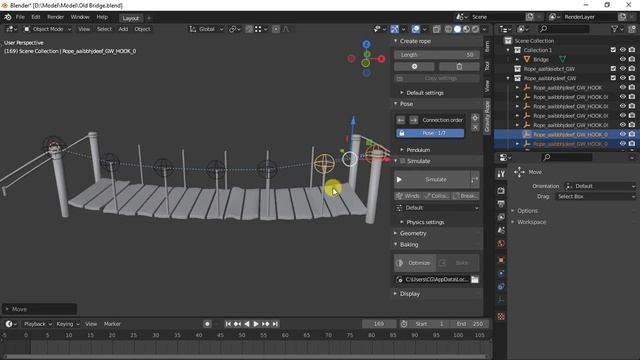Toggle the Simulate panel checkbox

click(x=402, y=161)
